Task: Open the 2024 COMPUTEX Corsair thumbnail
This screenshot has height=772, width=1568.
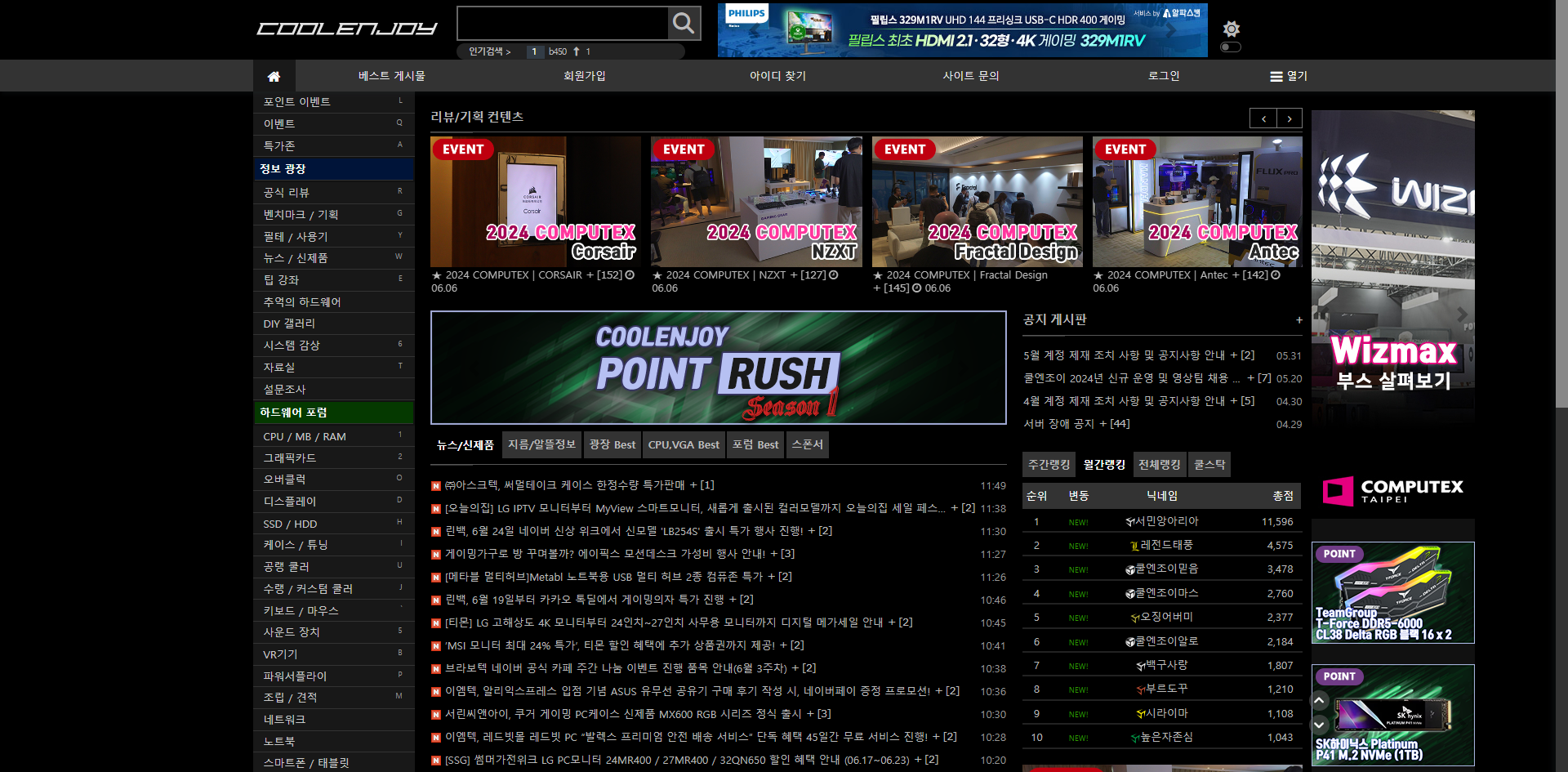Action: (x=536, y=202)
